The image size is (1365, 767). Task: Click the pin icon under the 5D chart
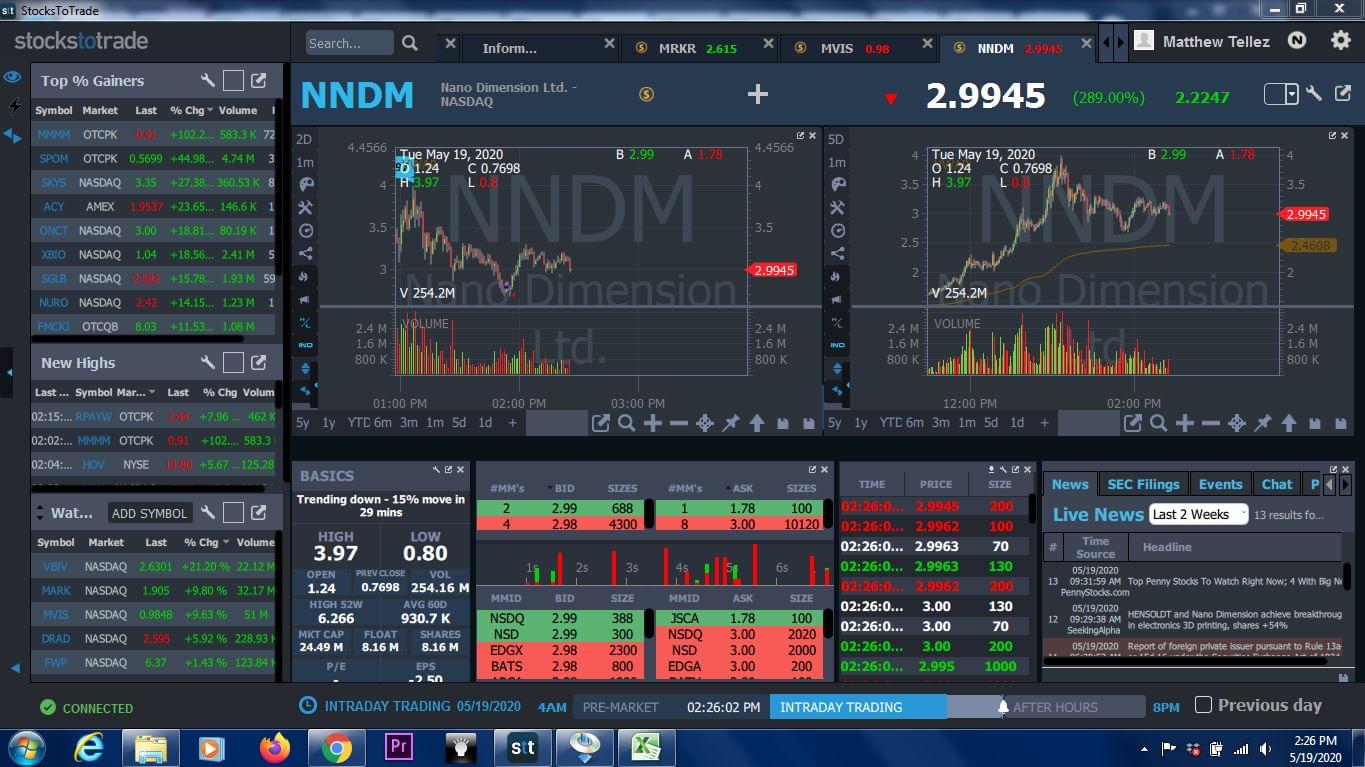(1263, 423)
